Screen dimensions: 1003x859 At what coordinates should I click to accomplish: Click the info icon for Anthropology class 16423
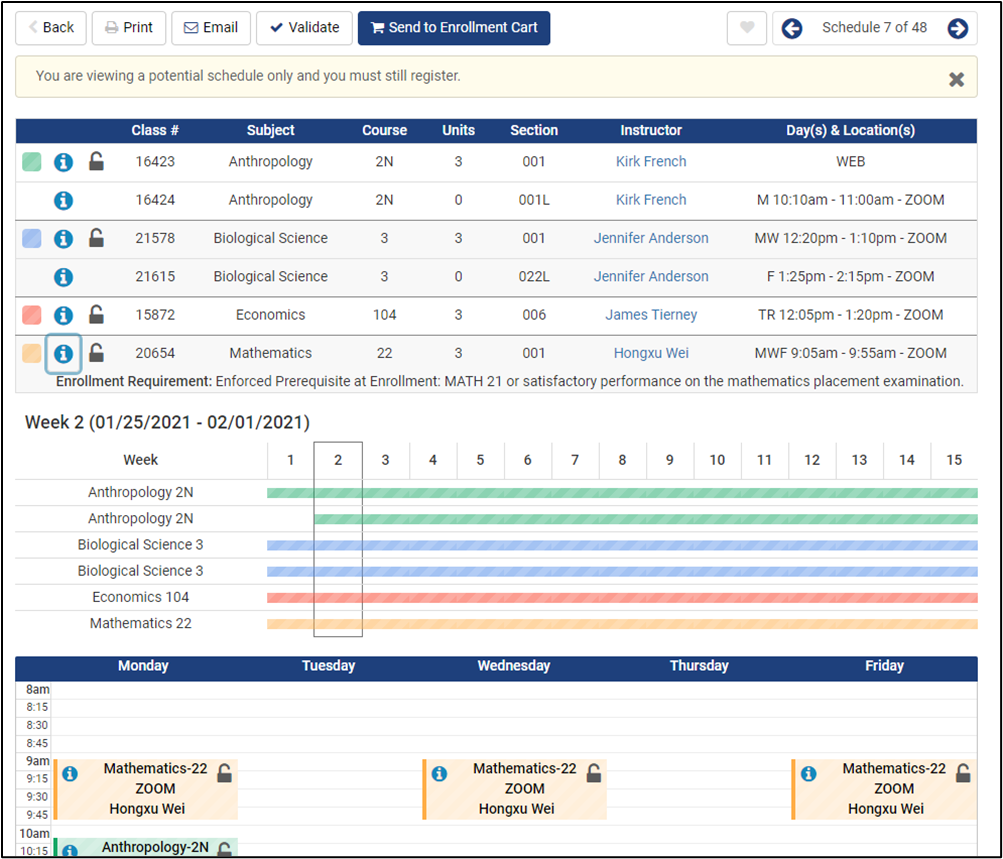pos(63,161)
